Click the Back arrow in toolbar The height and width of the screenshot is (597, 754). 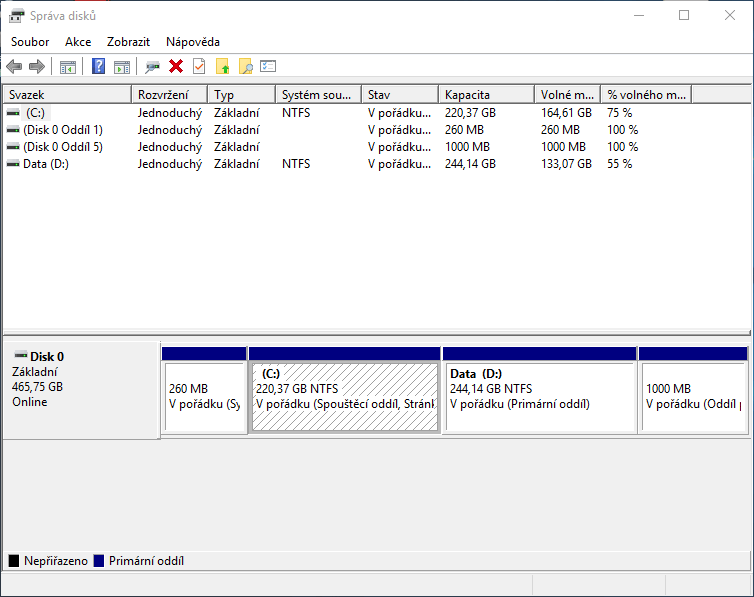[x=14, y=67]
